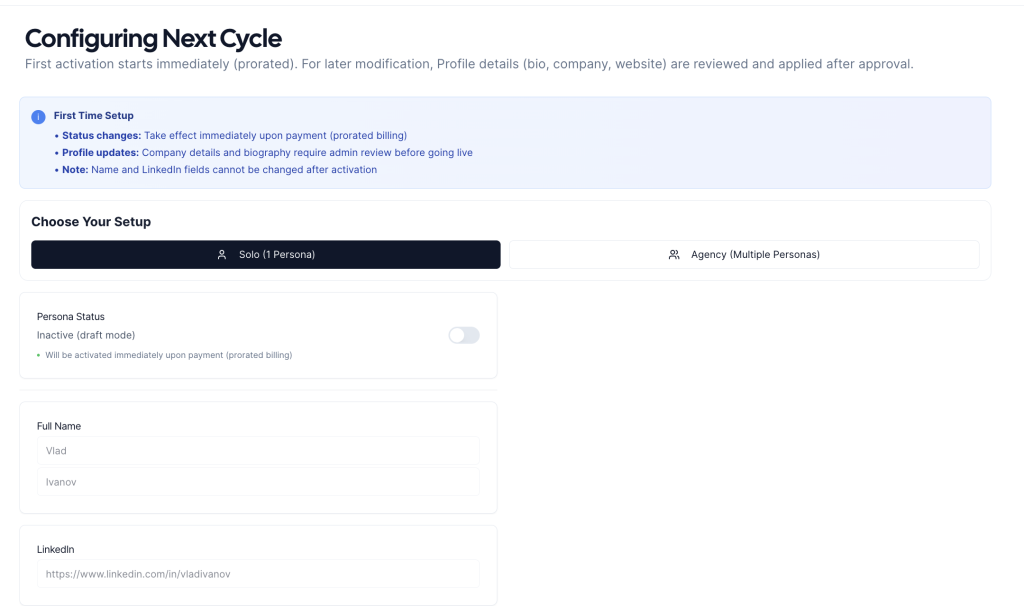The image size is (1024, 606).
Task: Toggle the Persona Status switch on
Action: pyautogui.click(x=464, y=335)
